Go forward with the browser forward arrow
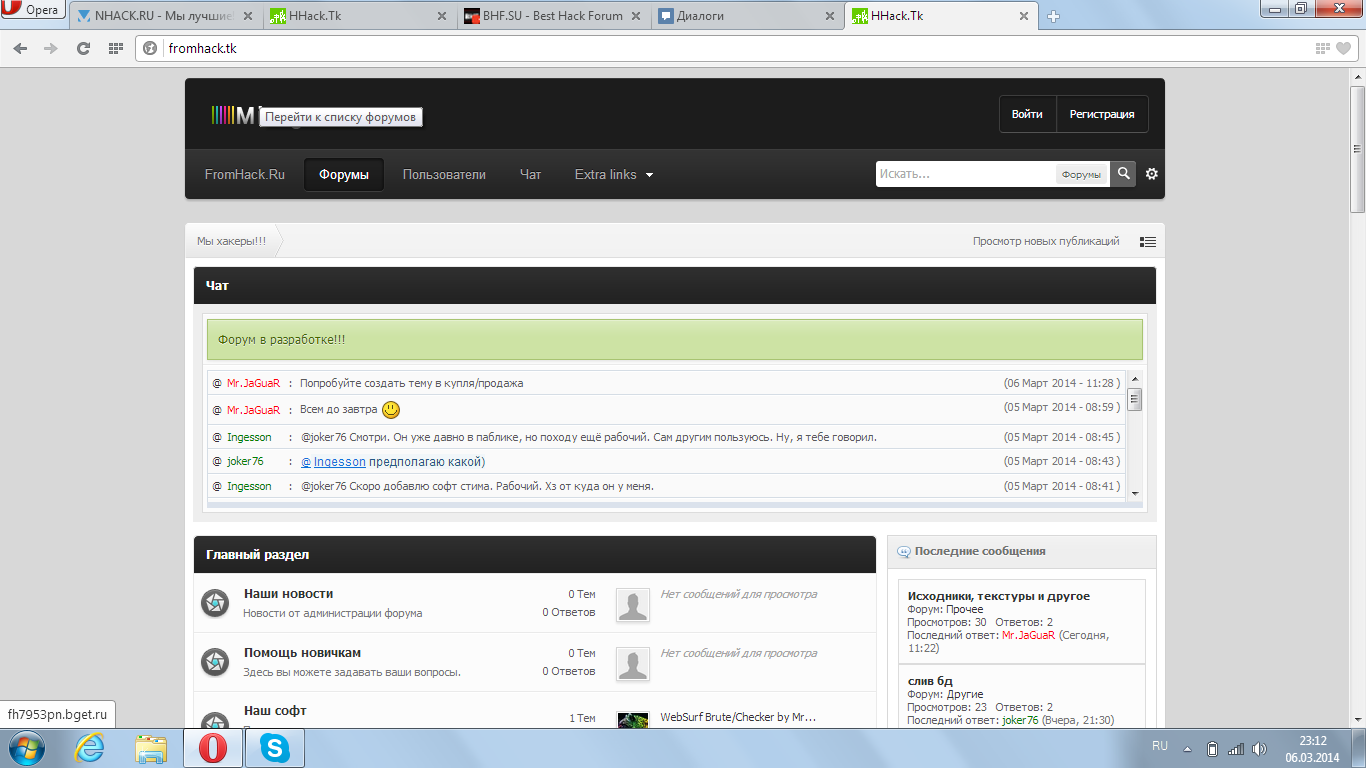The image size is (1366, 768). (x=51, y=48)
